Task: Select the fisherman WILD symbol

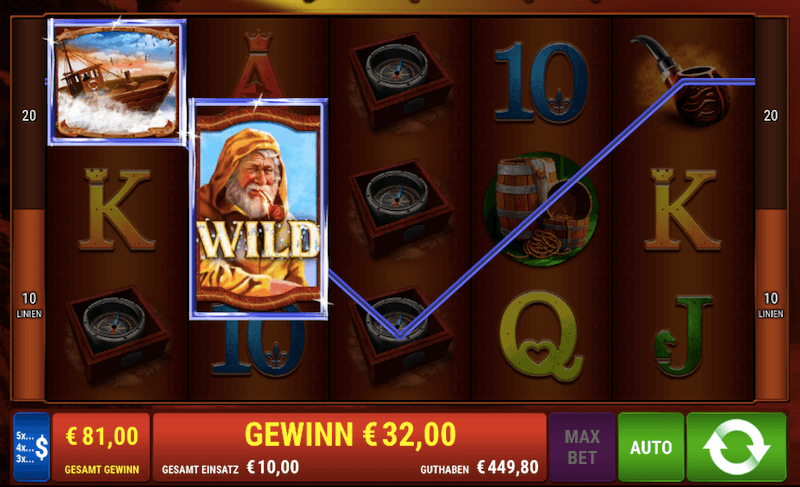Action: pos(259,209)
